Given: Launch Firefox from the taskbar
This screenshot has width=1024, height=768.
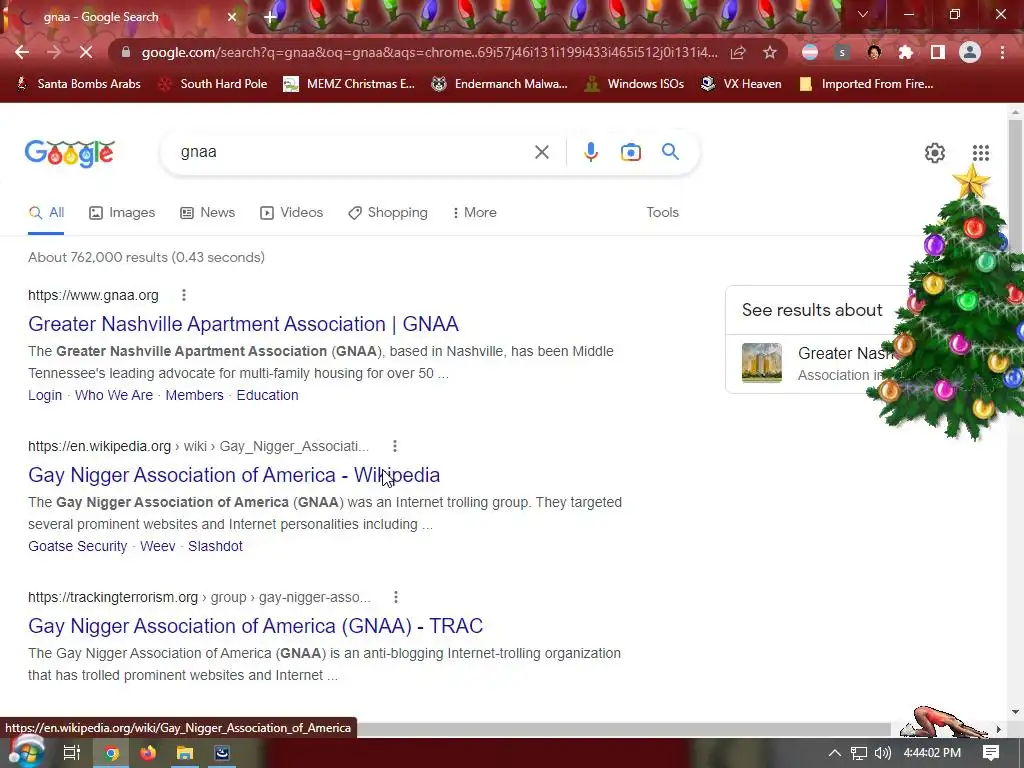Looking at the screenshot, I should (x=148, y=753).
